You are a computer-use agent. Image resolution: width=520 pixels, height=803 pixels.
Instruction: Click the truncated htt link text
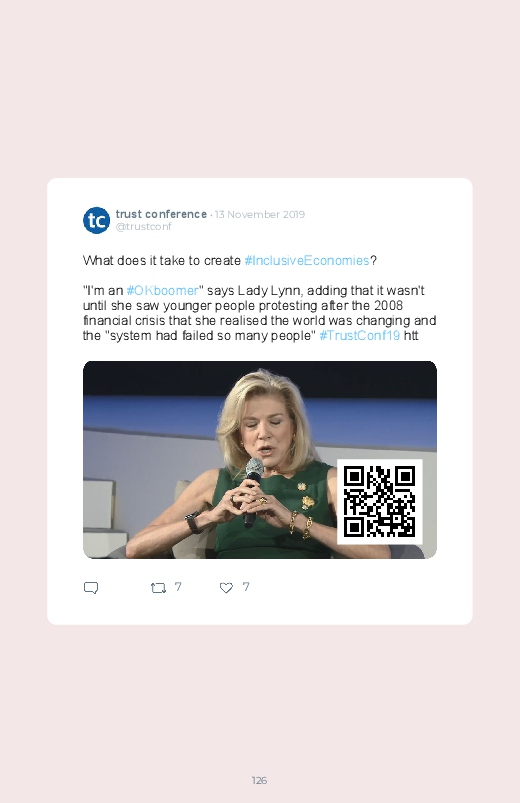pos(411,335)
